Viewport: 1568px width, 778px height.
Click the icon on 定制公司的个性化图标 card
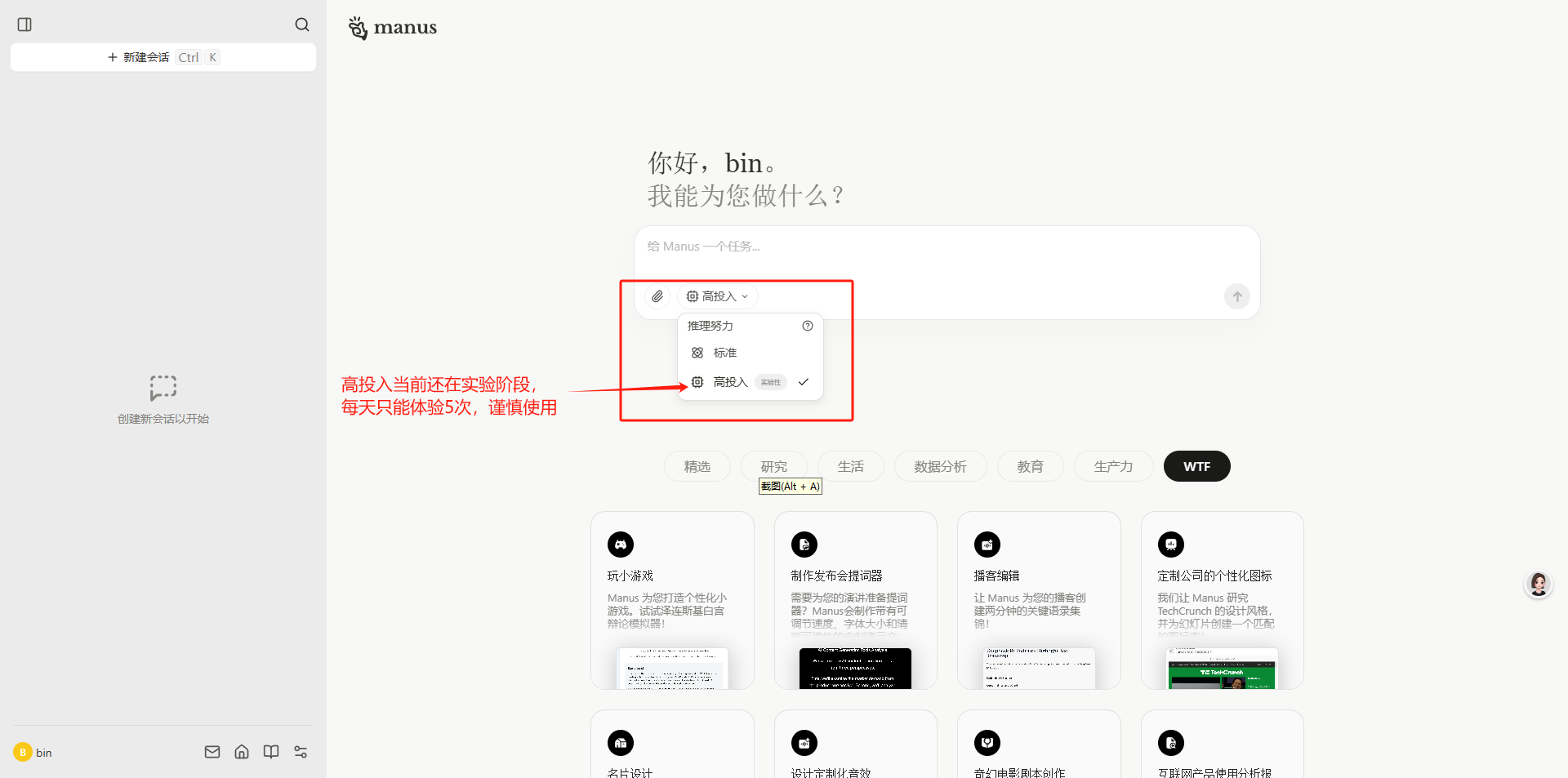(1171, 545)
